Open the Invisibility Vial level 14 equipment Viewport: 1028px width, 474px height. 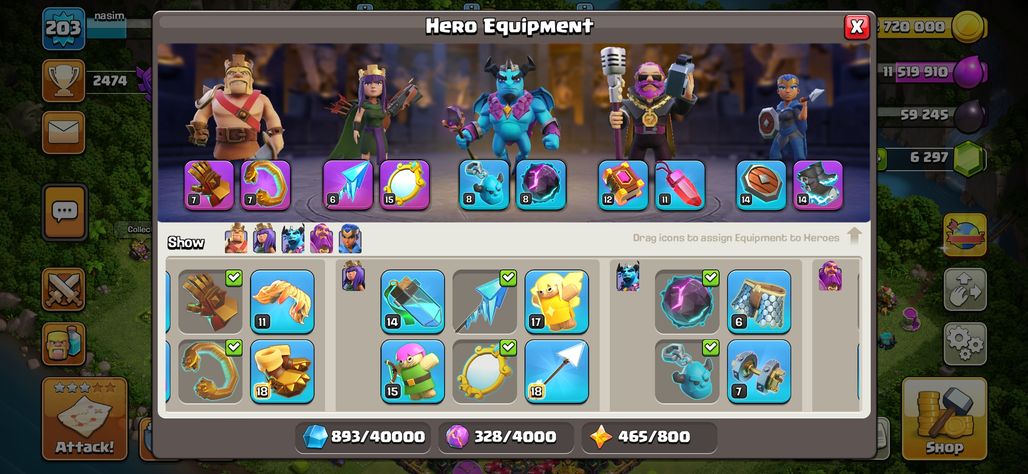tap(413, 302)
